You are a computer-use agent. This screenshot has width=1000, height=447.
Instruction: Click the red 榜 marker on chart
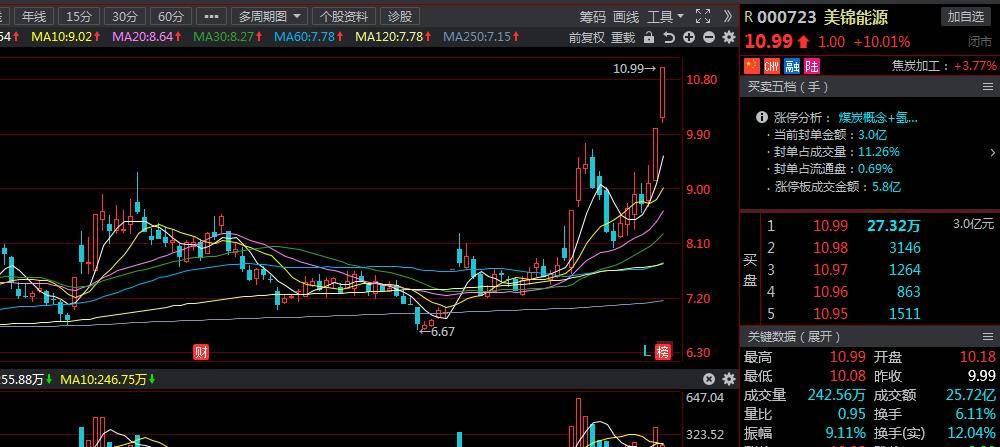(663, 352)
